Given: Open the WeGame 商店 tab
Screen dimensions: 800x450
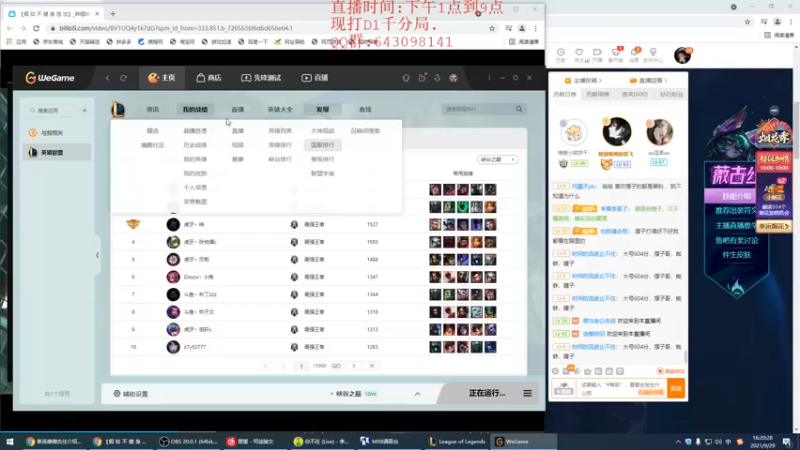Looking at the screenshot, I should (x=209, y=78).
